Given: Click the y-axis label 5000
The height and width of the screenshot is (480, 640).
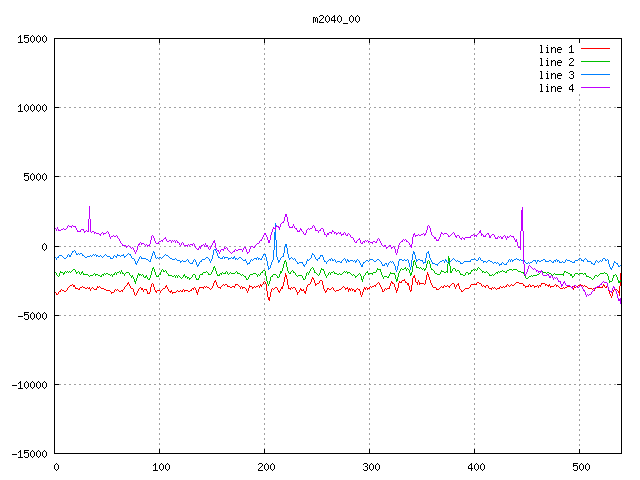Looking at the screenshot, I should pos(35,177).
